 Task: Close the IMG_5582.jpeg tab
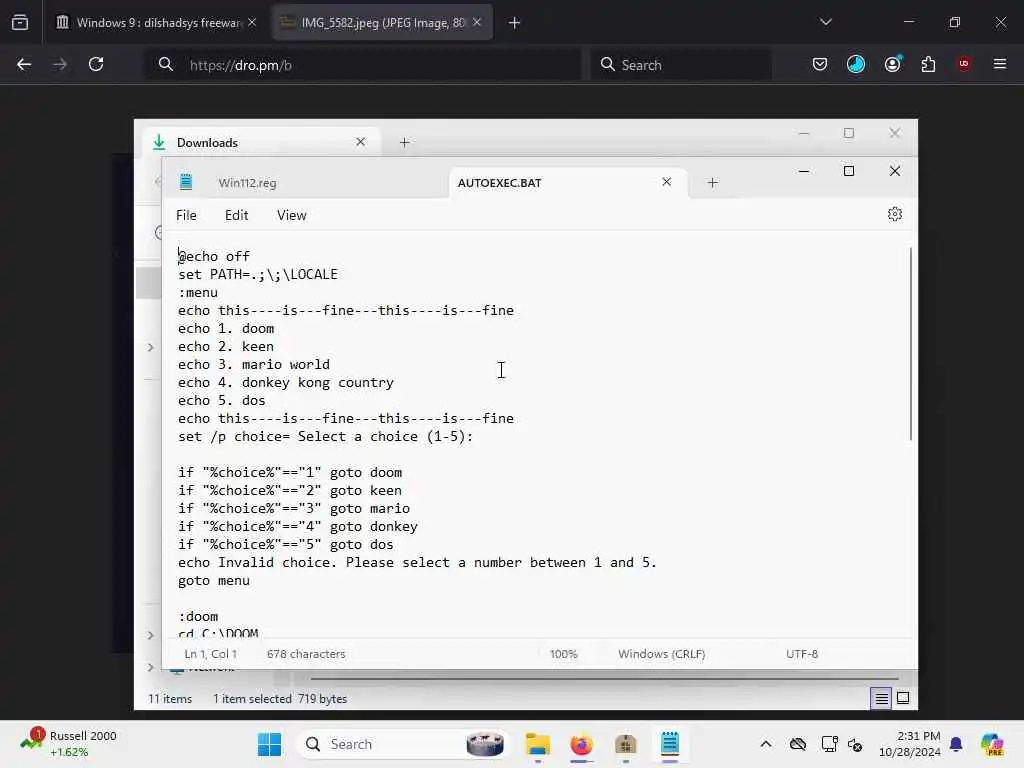pos(477,23)
